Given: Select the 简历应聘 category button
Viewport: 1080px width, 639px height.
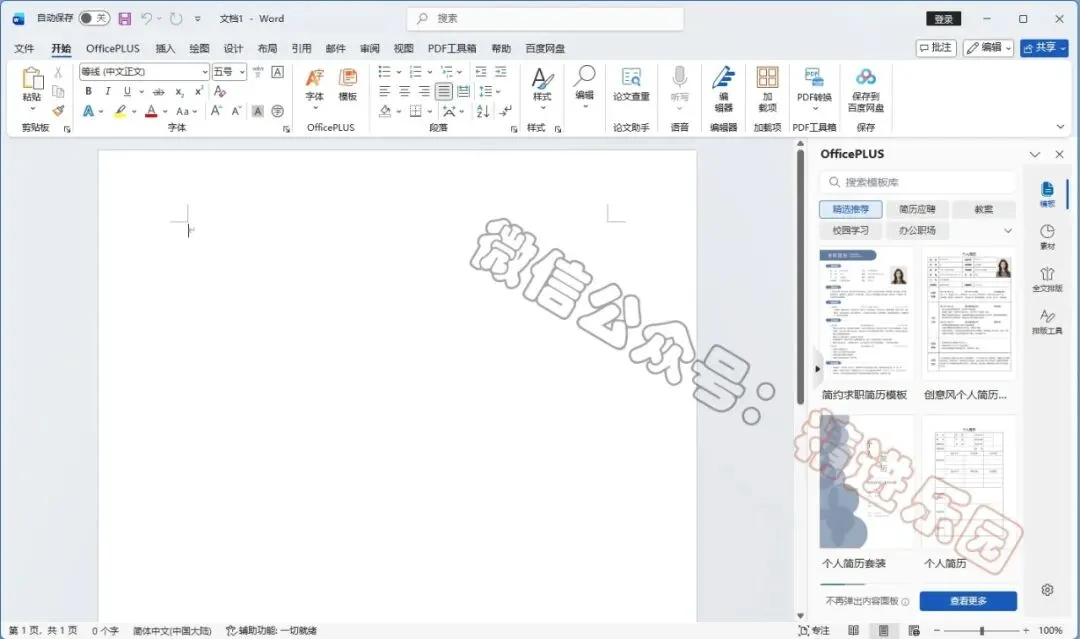Looking at the screenshot, I should (x=917, y=209).
